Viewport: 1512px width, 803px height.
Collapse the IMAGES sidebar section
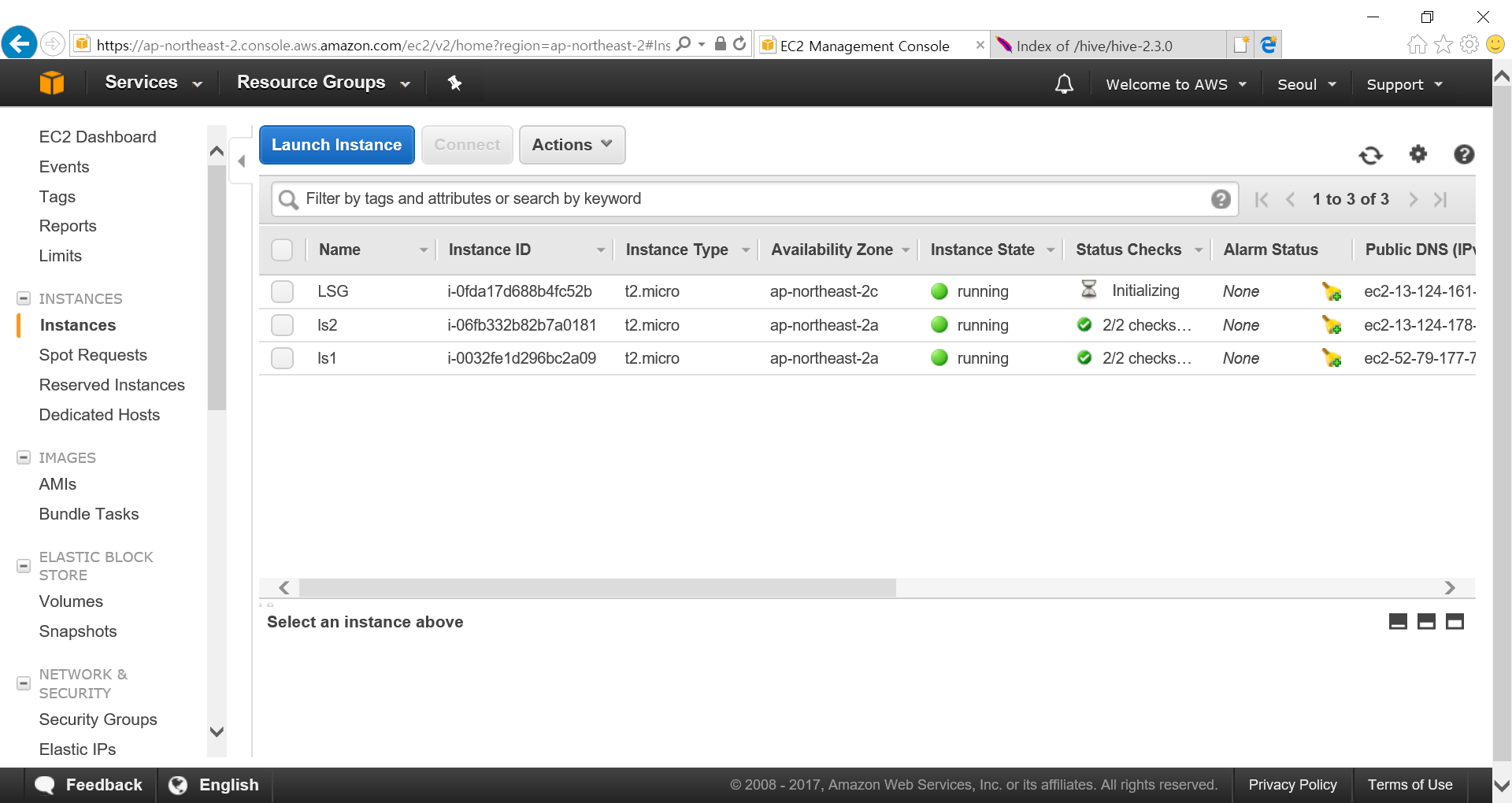point(24,457)
